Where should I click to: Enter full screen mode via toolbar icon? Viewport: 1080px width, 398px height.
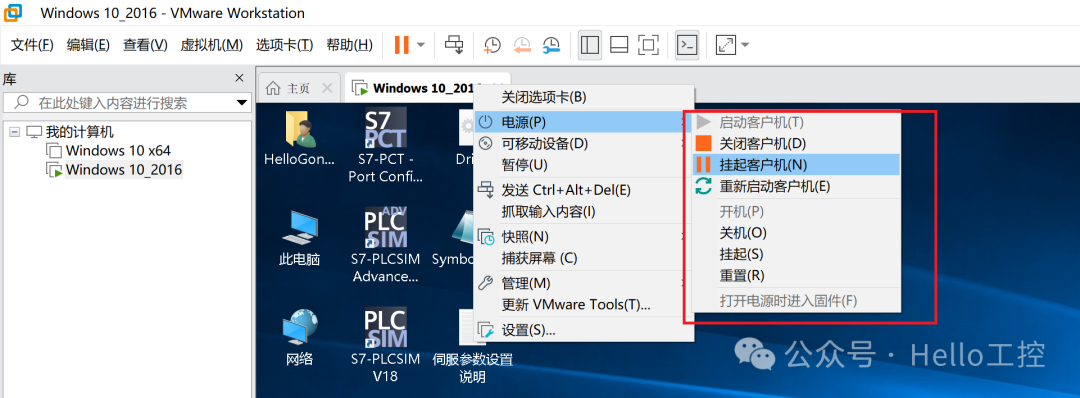648,45
